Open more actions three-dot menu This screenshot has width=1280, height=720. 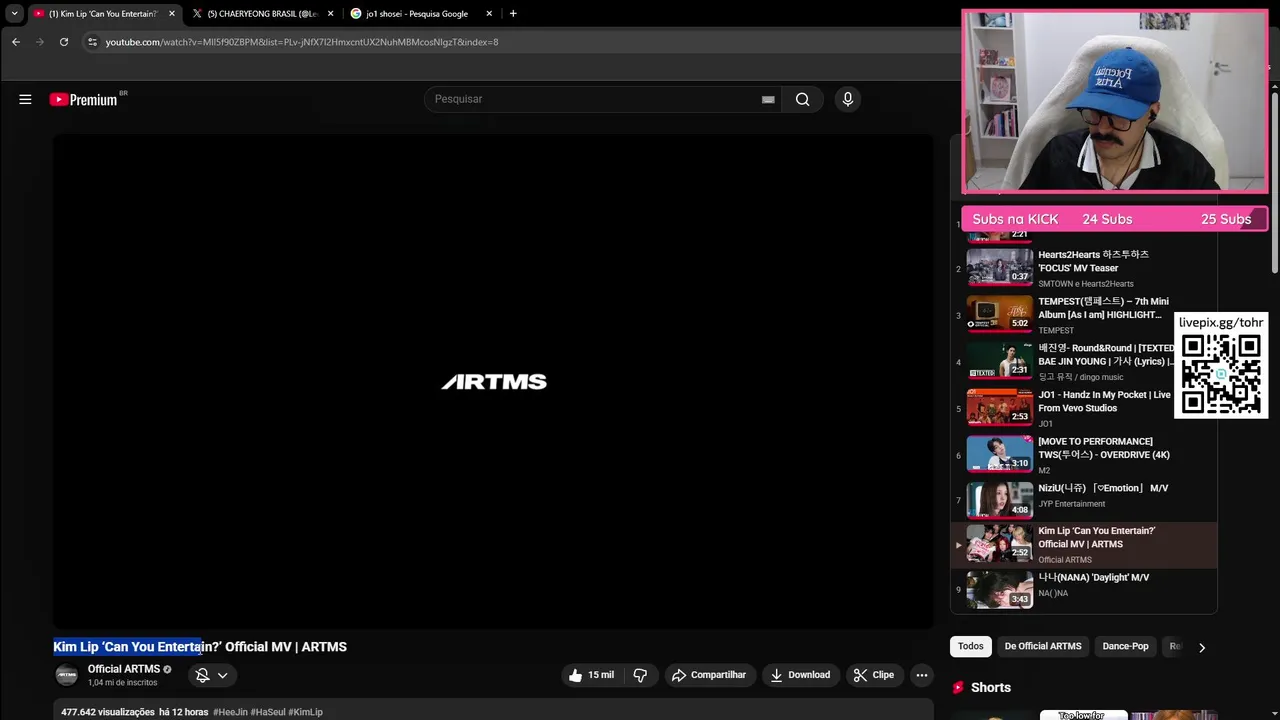(922, 675)
